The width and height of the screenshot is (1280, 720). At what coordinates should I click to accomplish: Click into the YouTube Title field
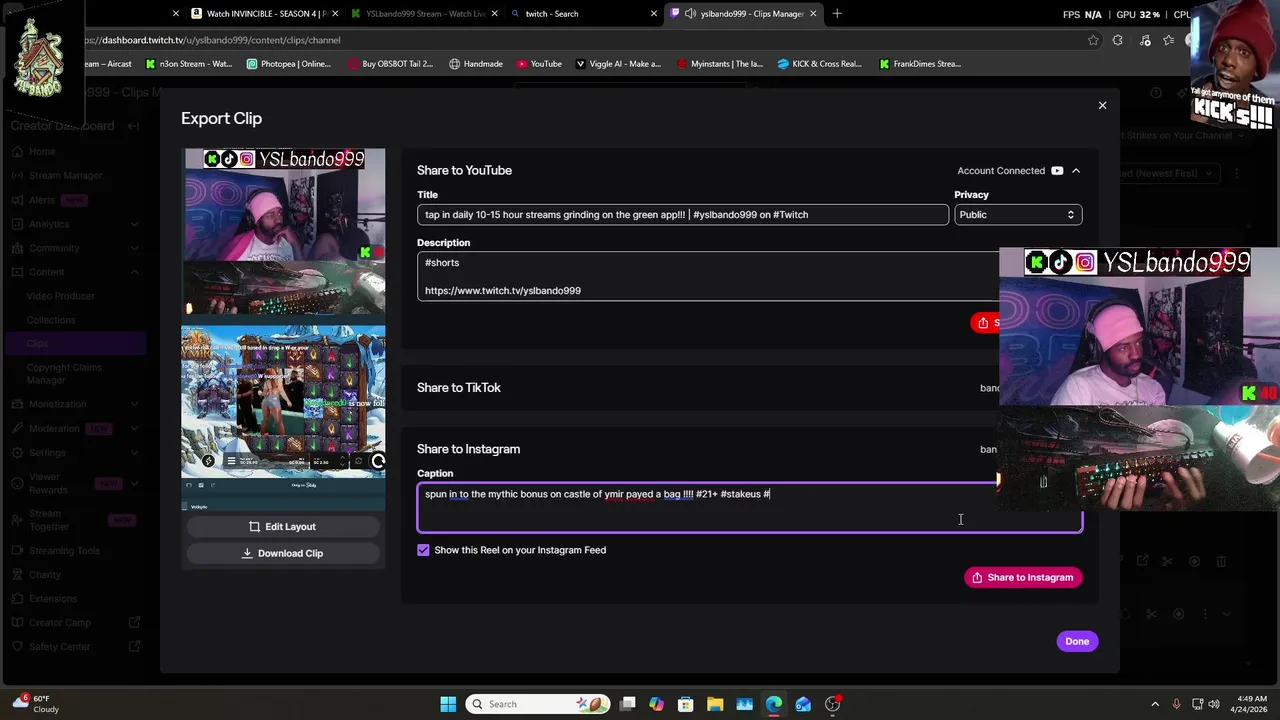[x=683, y=215]
